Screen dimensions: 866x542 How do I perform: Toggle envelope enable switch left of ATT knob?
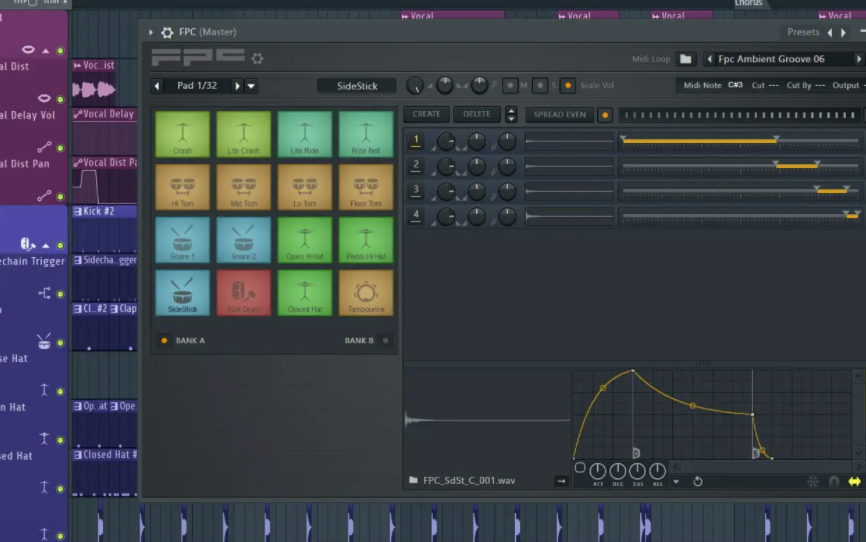coord(580,468)
